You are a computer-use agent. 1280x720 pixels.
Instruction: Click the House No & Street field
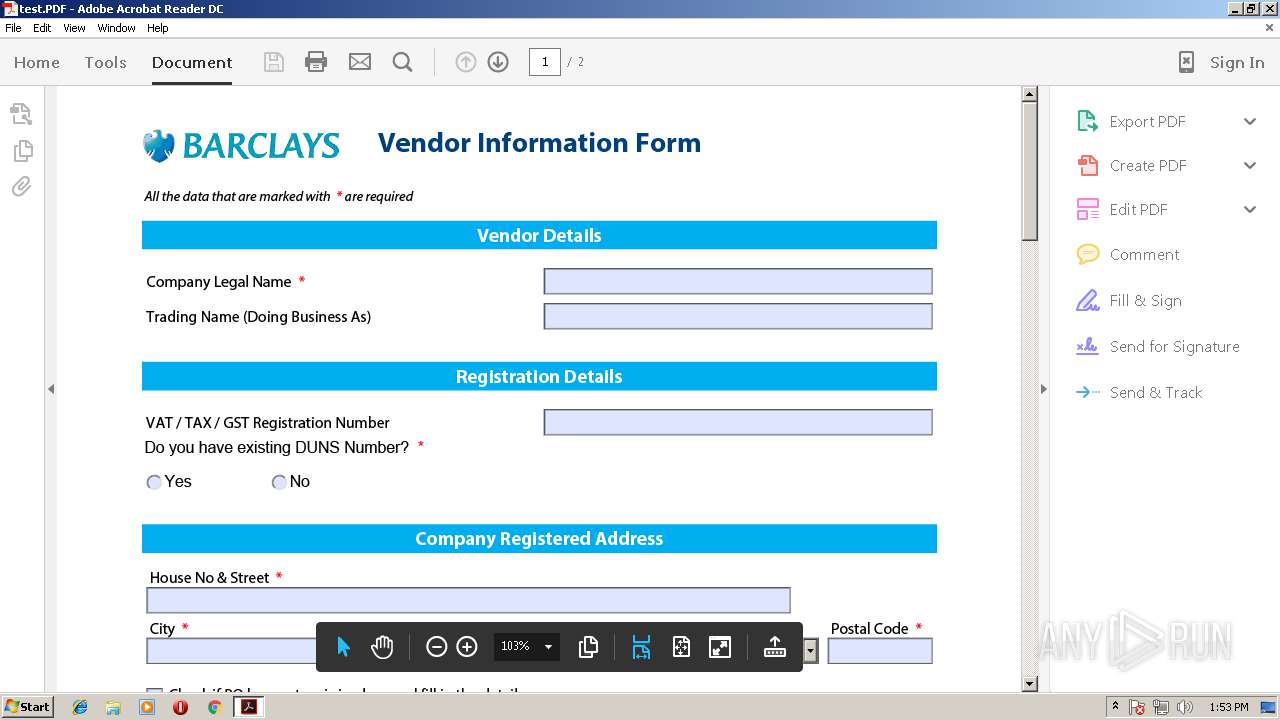pos(468,600)
